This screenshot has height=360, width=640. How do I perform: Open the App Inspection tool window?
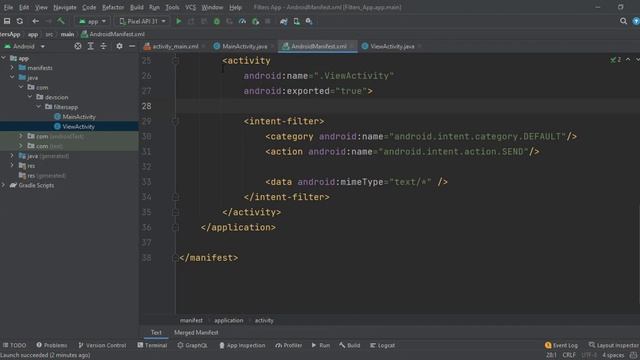[242, 345]
